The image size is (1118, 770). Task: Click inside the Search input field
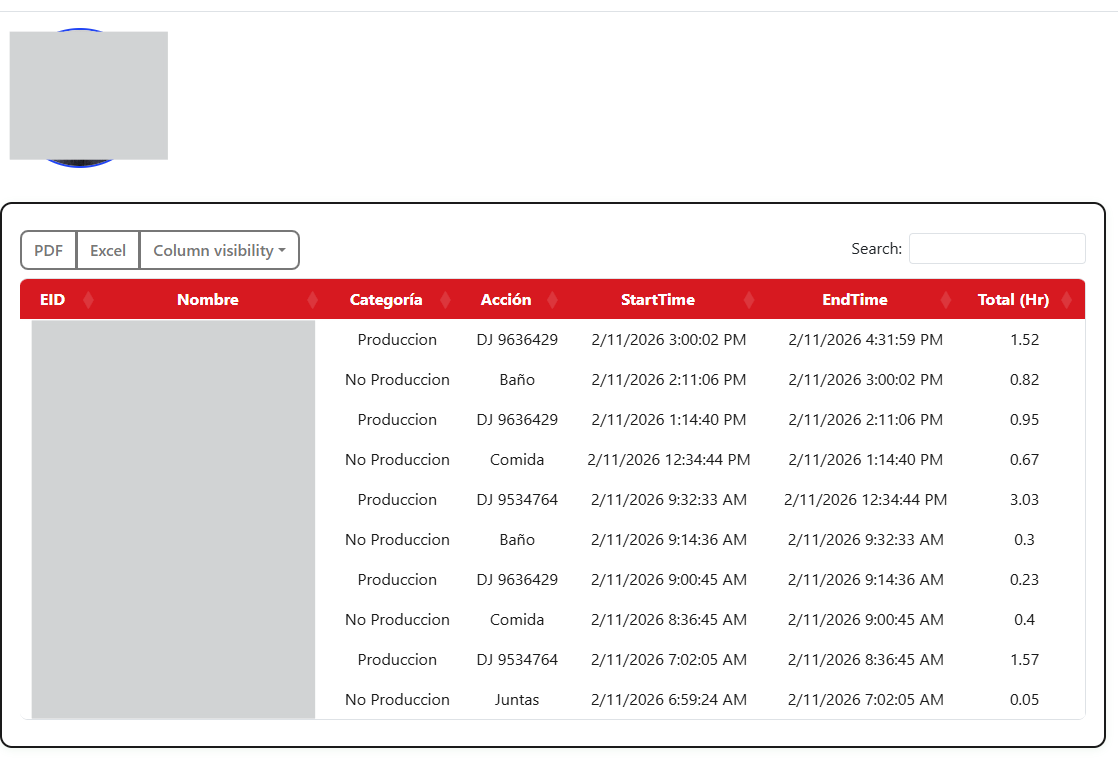[x=996, y=249]
